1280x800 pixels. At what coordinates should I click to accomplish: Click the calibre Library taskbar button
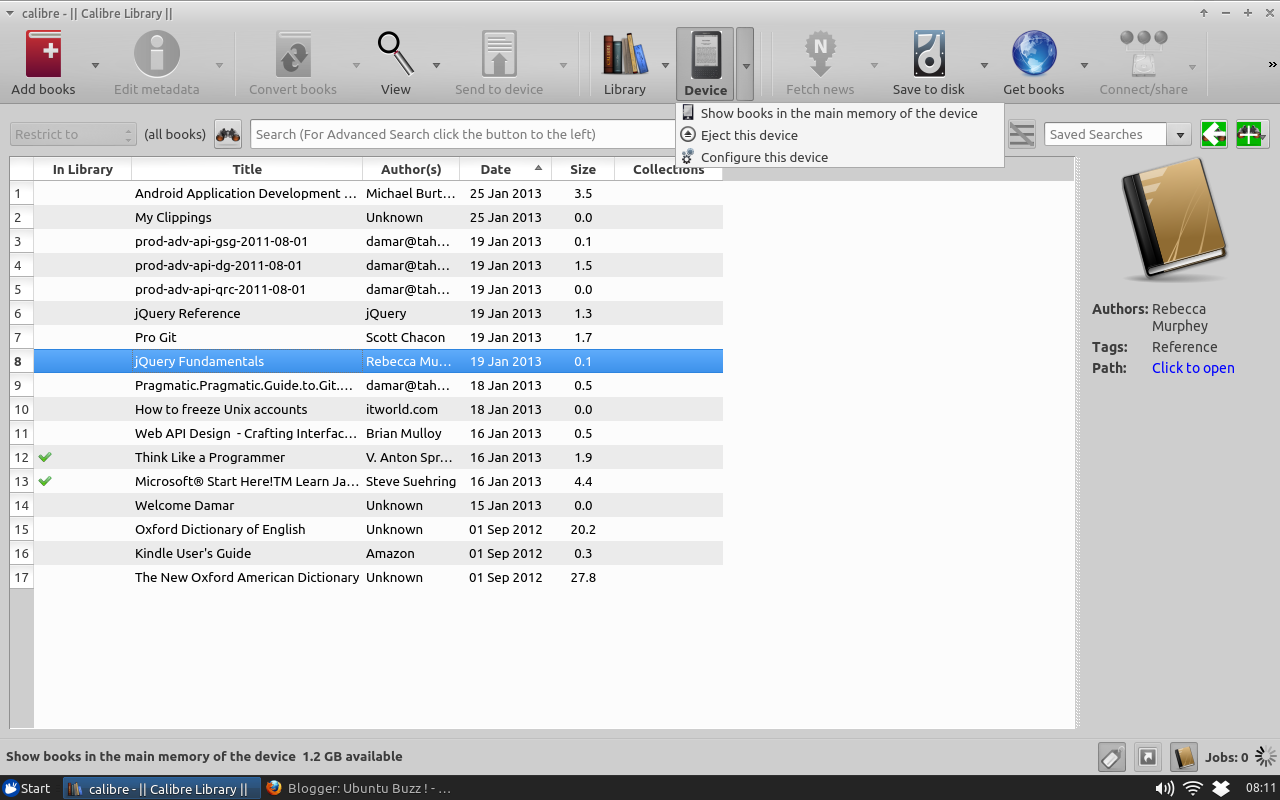pos(162,788)
